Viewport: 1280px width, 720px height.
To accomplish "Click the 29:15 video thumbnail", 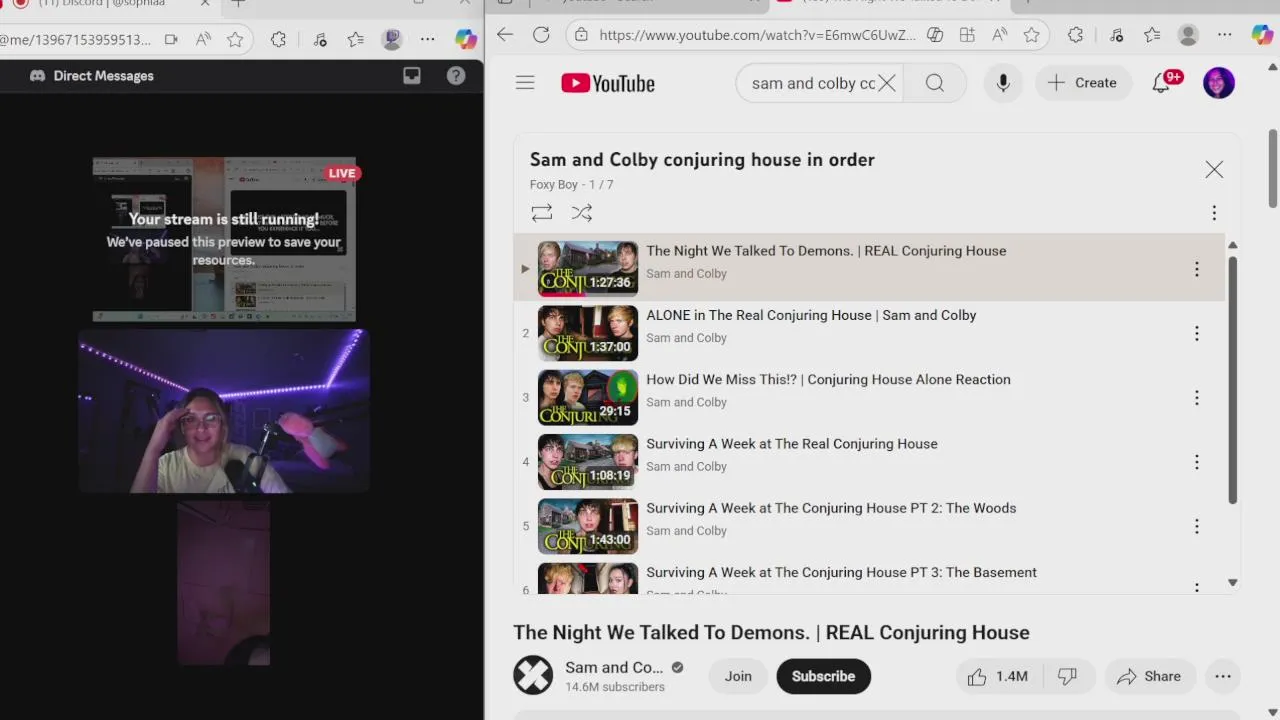I will point(588,398).
